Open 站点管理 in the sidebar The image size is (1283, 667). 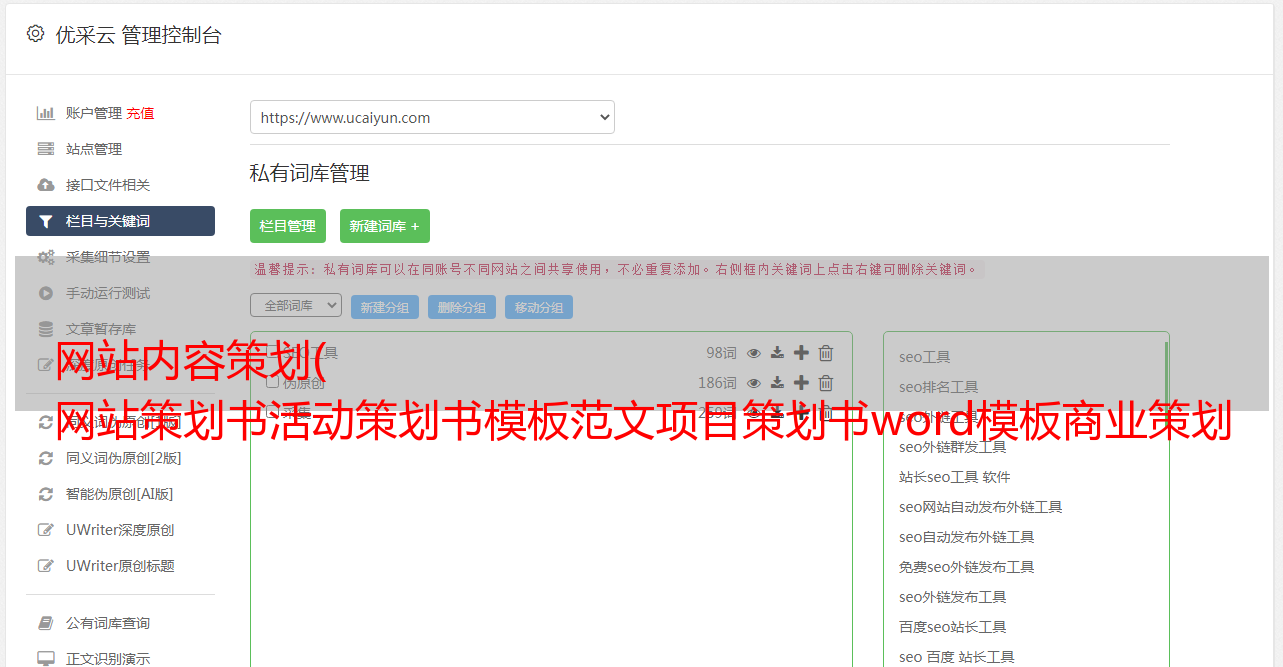pos(94,149)
